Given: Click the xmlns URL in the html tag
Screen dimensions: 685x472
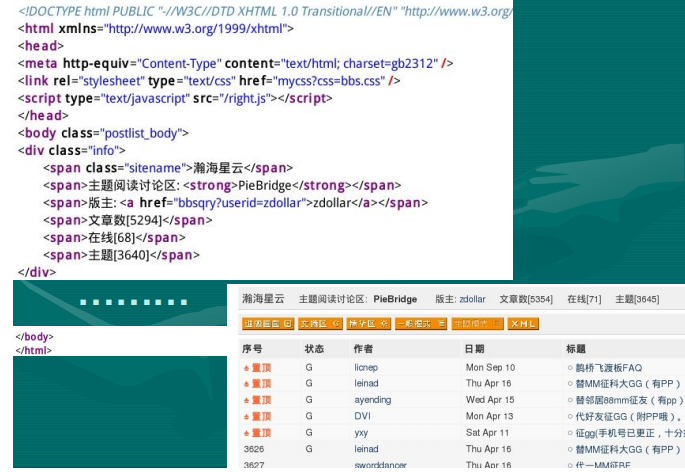Looking at the screenshot, I should pos(197,28).
